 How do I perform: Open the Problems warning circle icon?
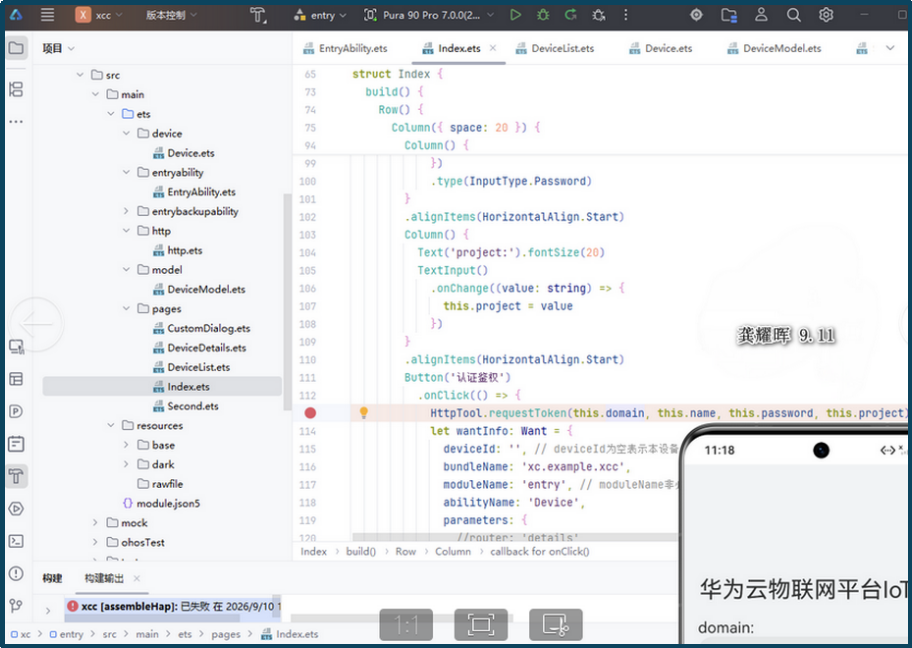[x=16, y=574]
